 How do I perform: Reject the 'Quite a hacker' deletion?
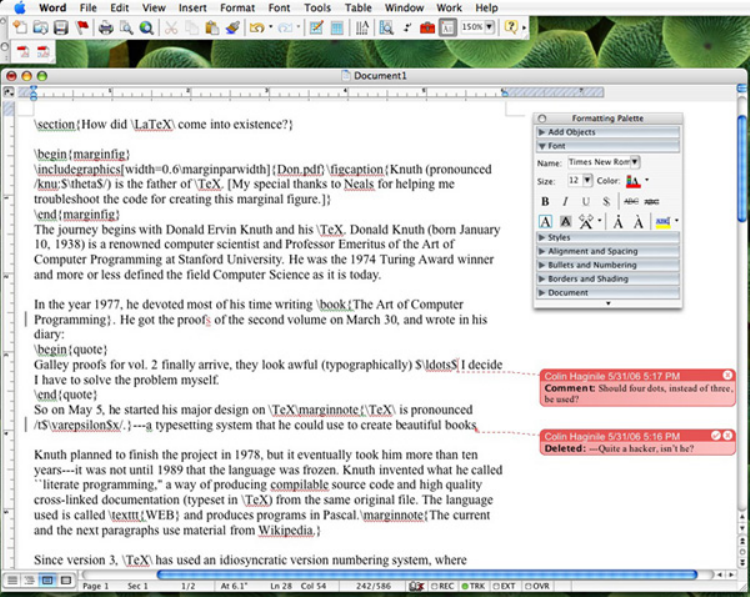click(x=728, y=435)
